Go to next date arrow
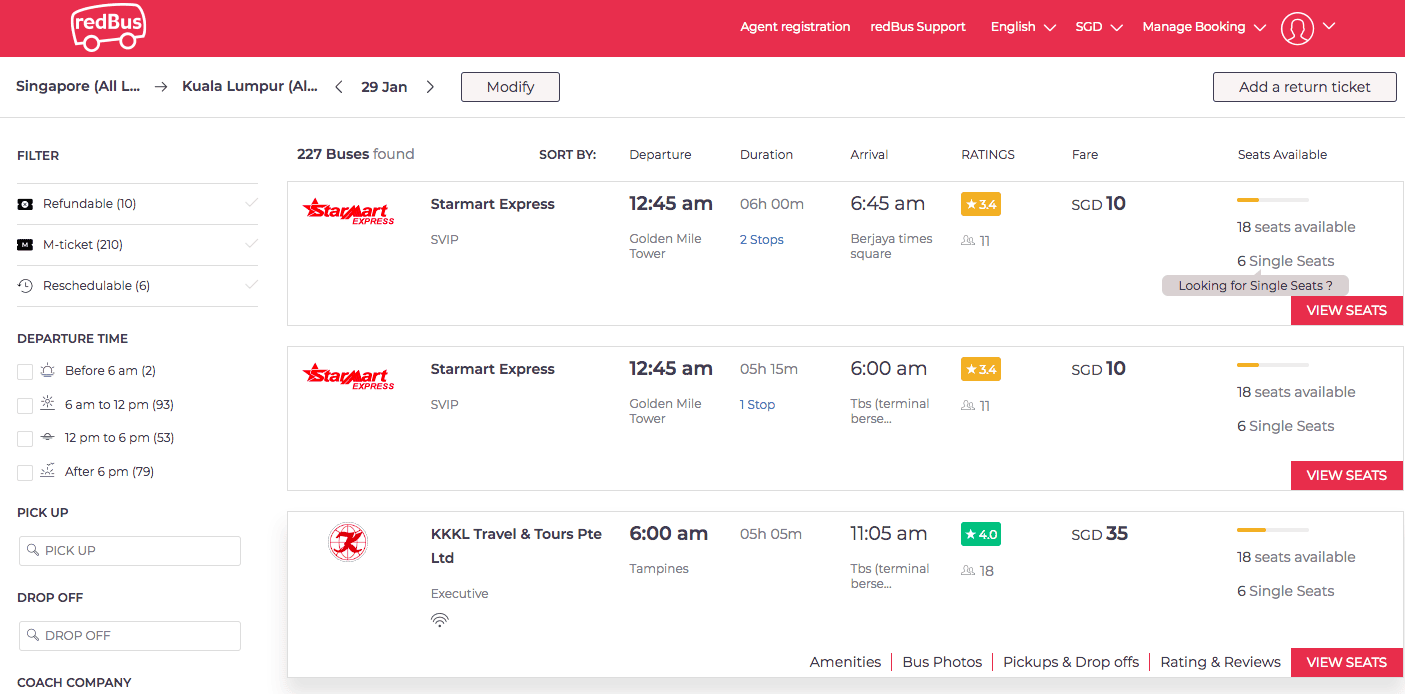 coord(430,87)
